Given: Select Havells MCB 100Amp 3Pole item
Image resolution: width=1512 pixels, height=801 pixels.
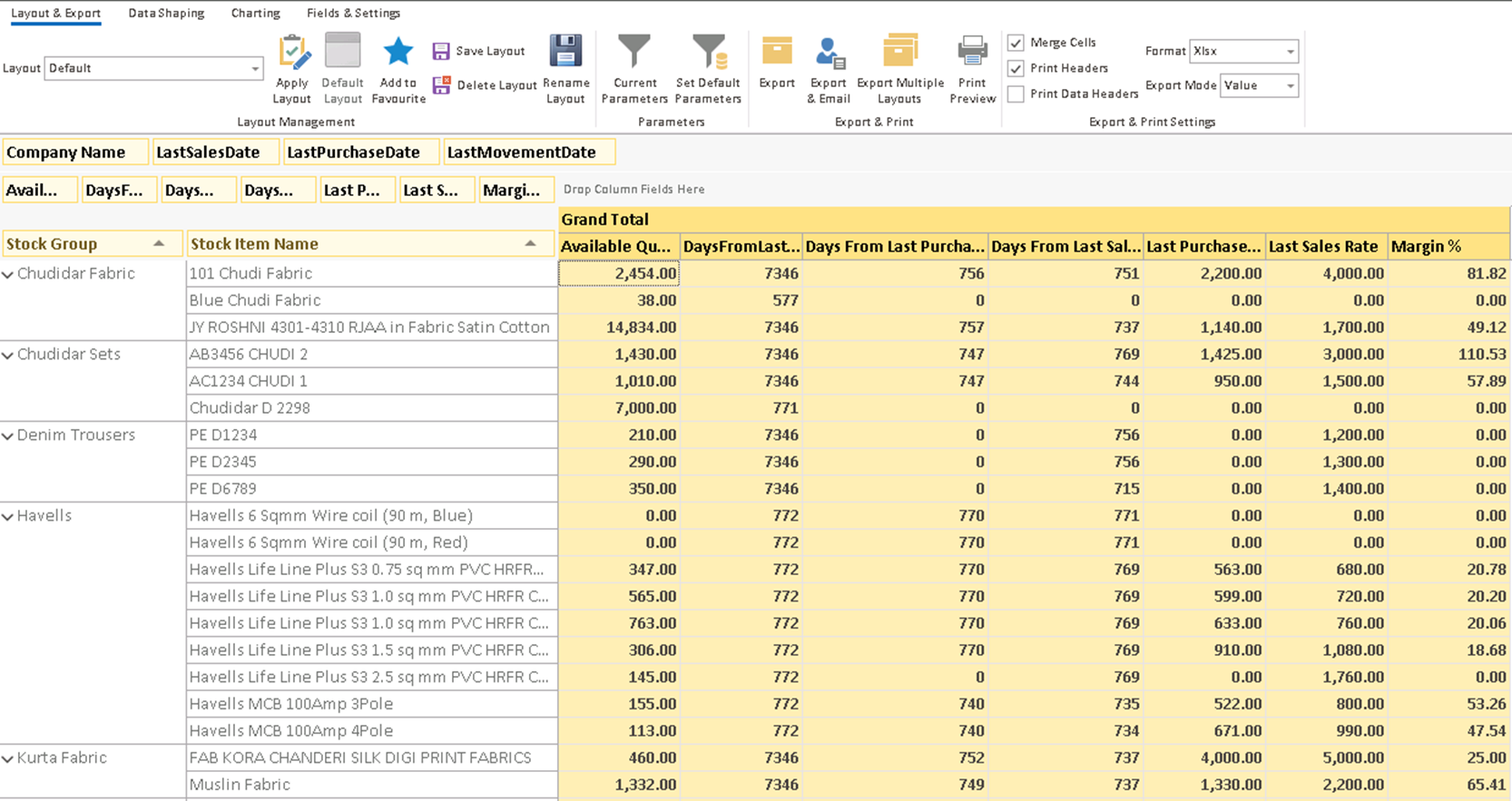Looking at the screenshot, I should click(372, 704).
